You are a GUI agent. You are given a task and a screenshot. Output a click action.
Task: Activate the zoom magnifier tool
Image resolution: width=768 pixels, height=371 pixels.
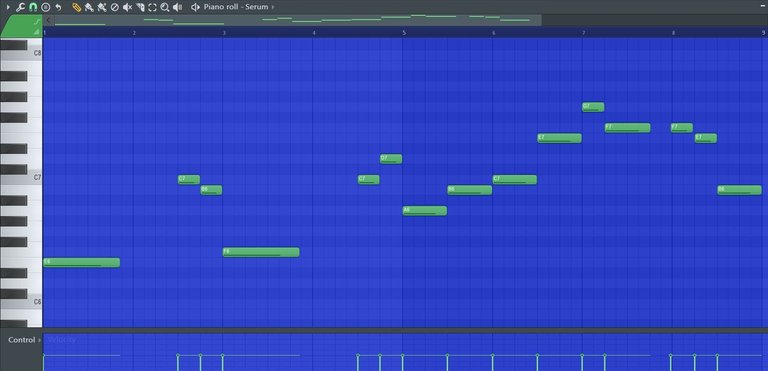tap(165, 7)
